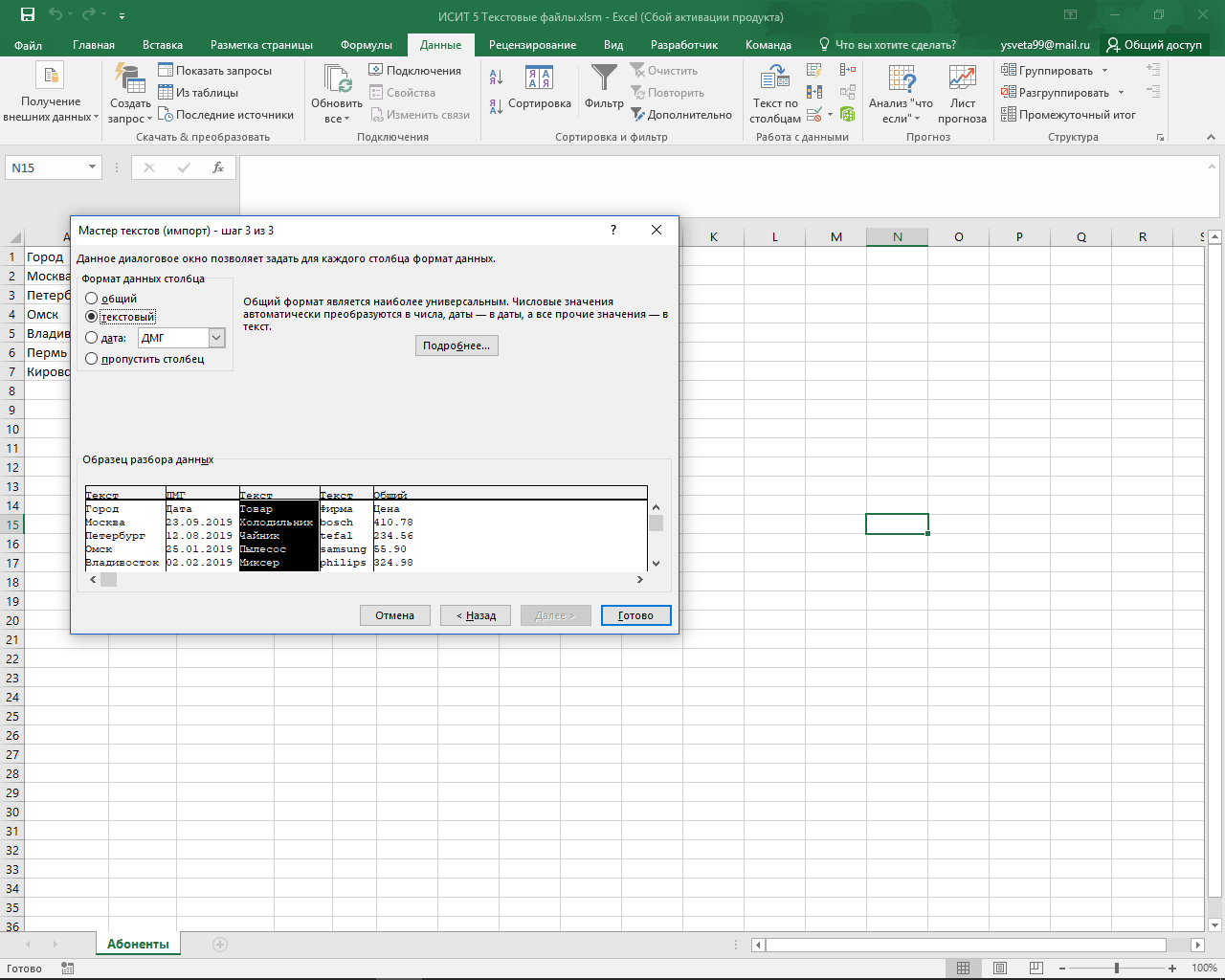Click the Подробнее button
Viewport: 1225px width, 980px height.
(457, 345)
